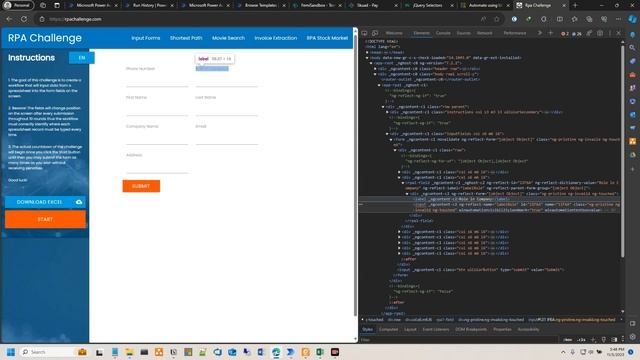Open Shortest Path in RPA Challenge nav

[x=186, y=38]
